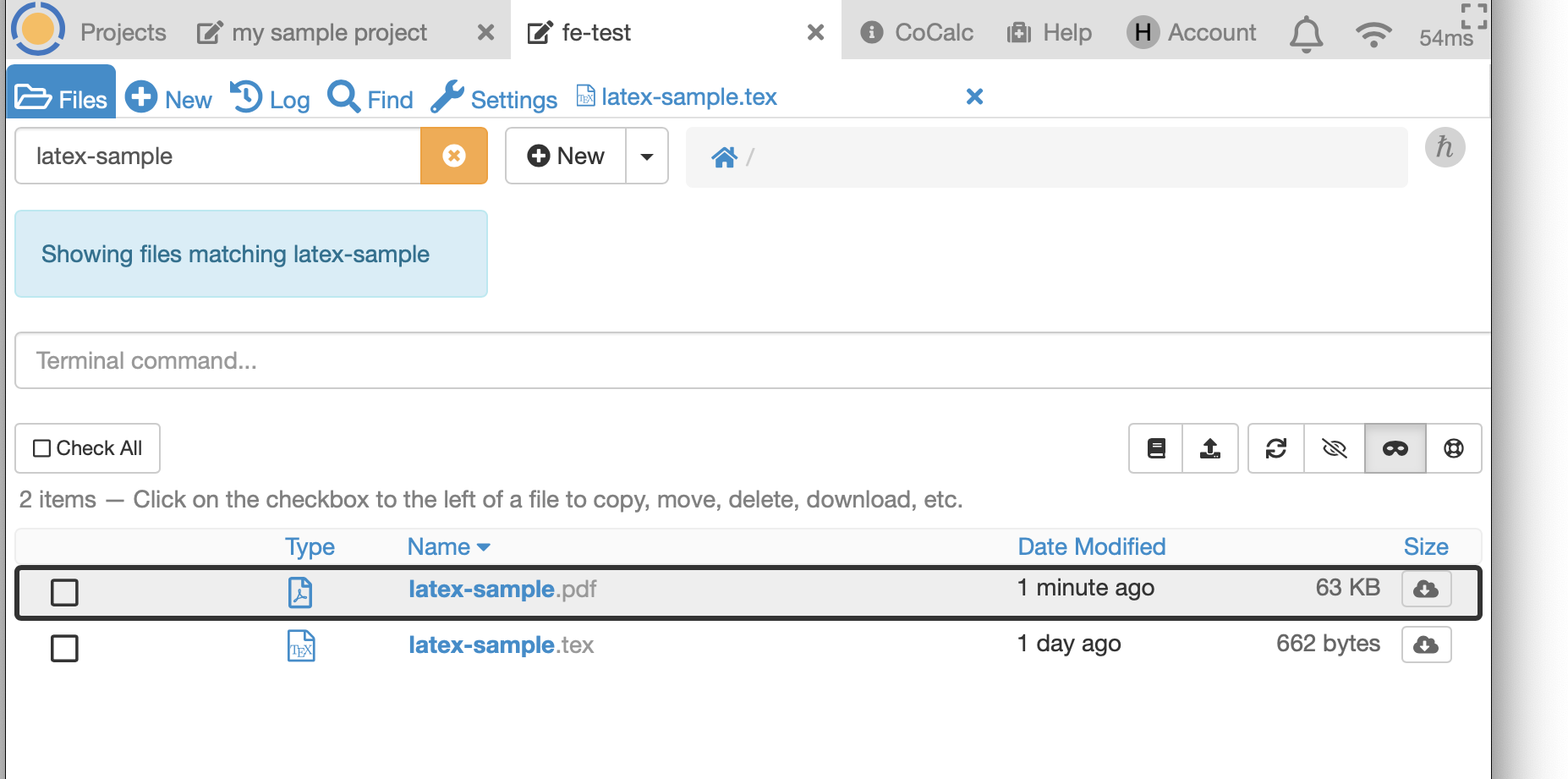Toggle fullscreen mode icon
Screen dimensions: 1568x779
point(1473,15)
